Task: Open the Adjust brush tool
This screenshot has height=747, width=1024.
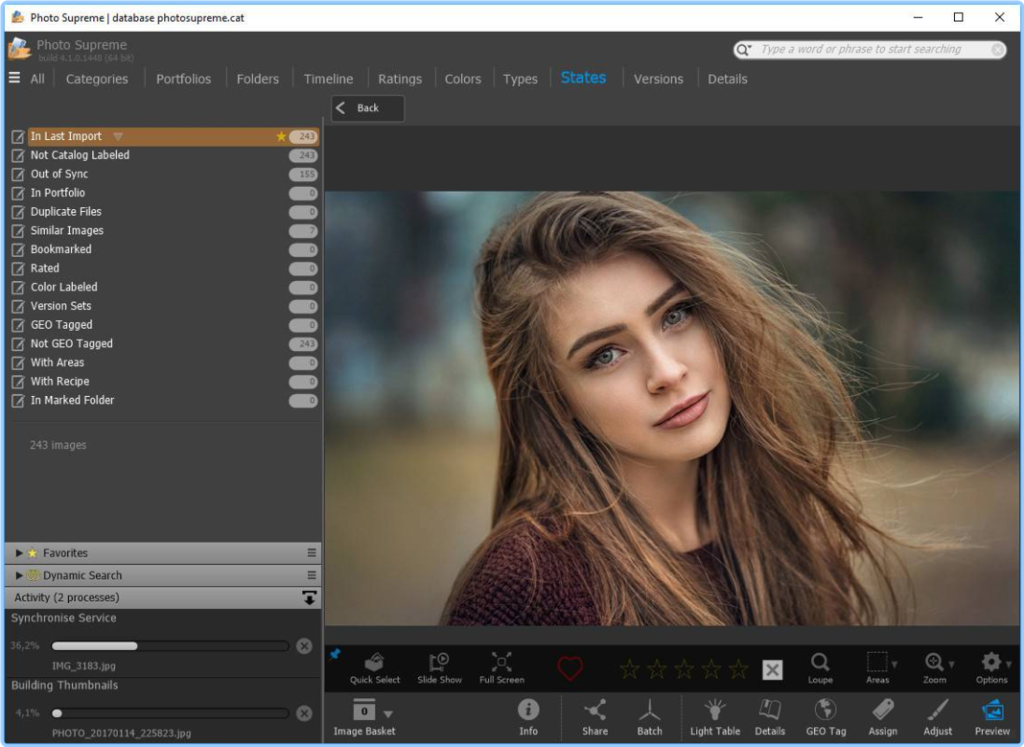Action: 937,716
